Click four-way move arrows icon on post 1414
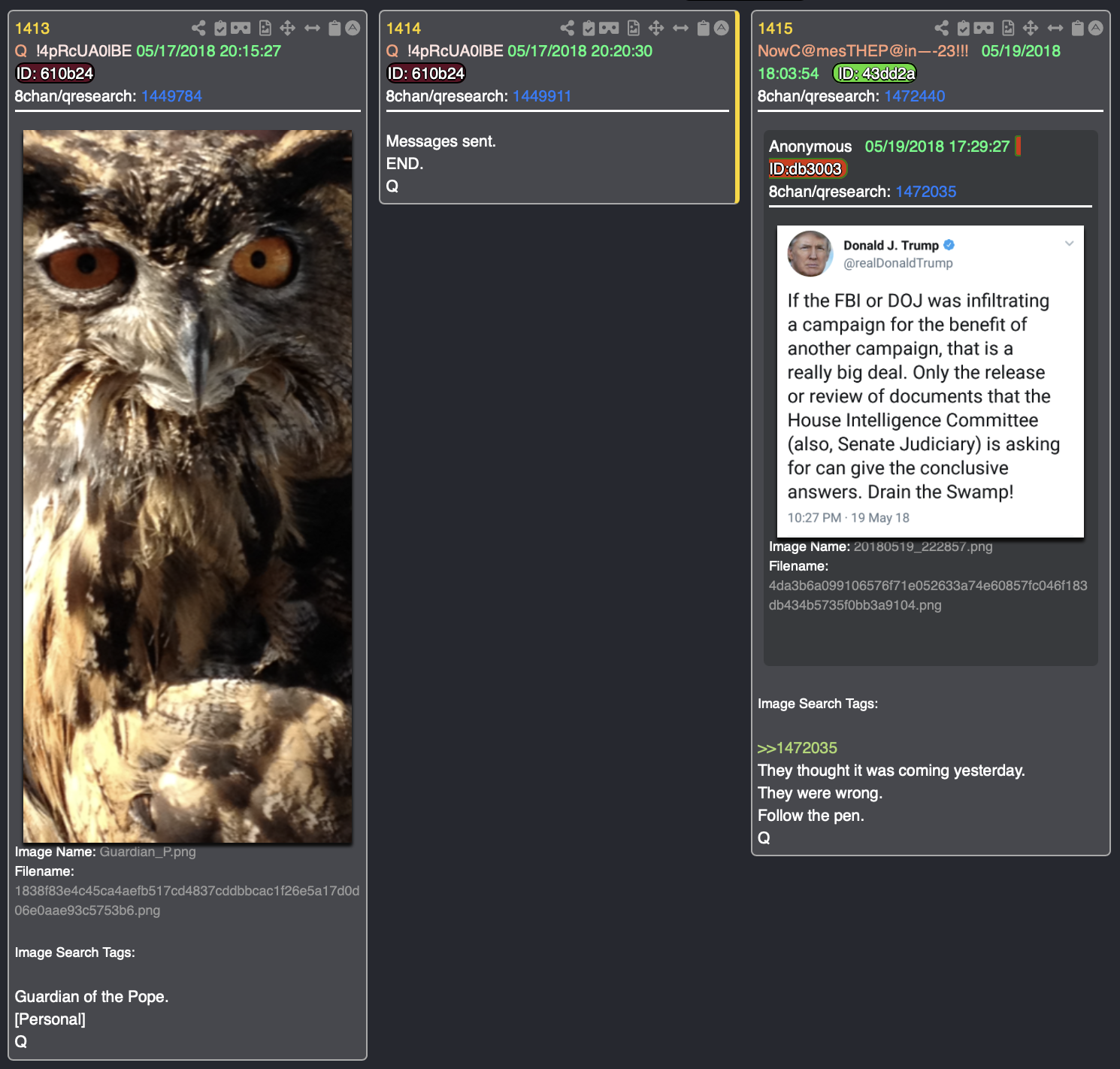 click(x=656, y=29)
